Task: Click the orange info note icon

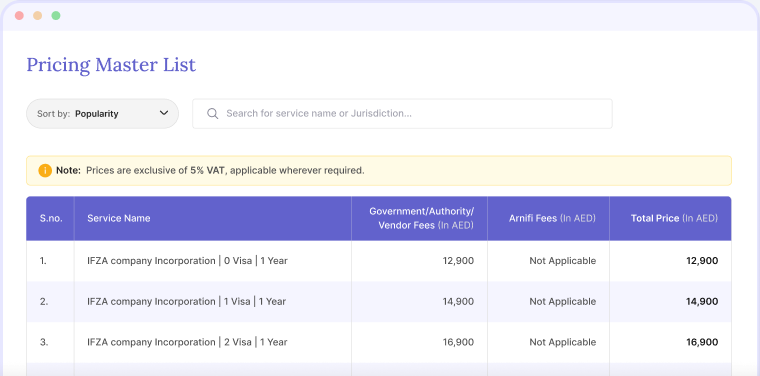Action: click(x=45, y=171)
